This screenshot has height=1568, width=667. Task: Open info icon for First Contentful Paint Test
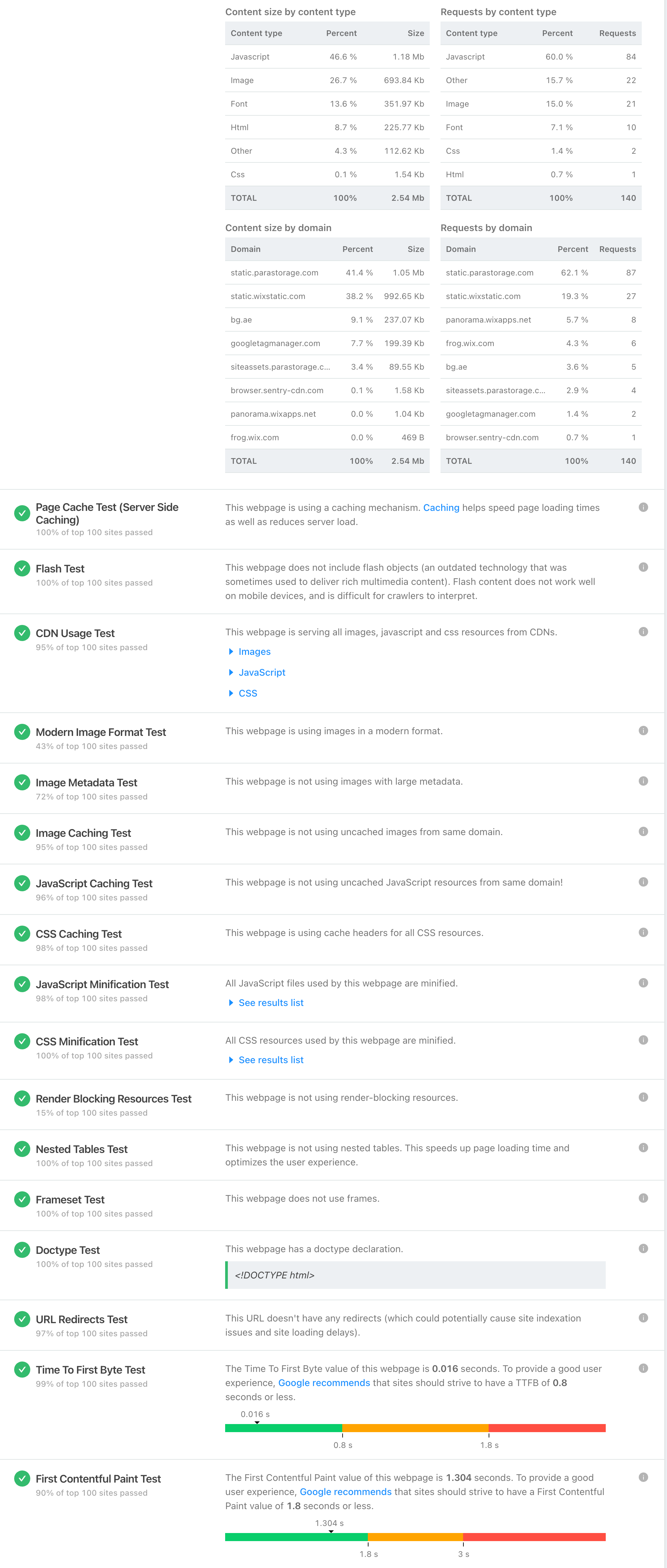[x=643, y=1477]
